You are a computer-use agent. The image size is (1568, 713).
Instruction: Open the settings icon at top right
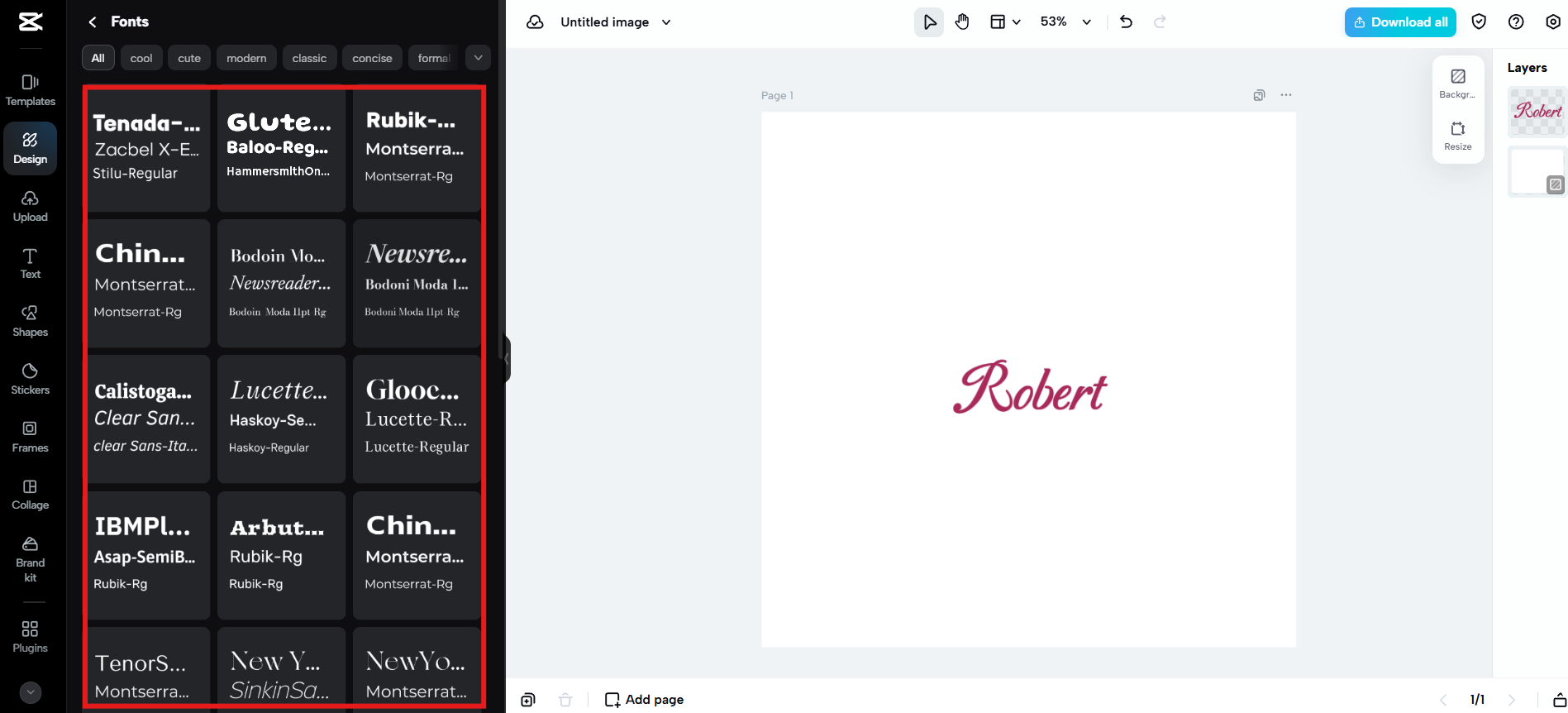coord(1553,22)
